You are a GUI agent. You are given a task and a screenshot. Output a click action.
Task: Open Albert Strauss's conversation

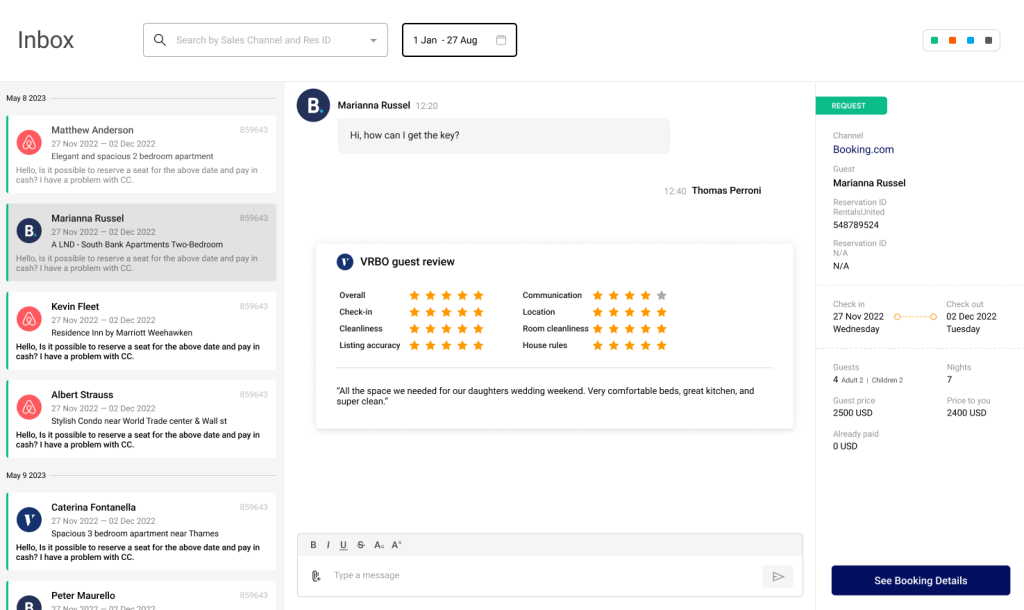click(142, 419)
